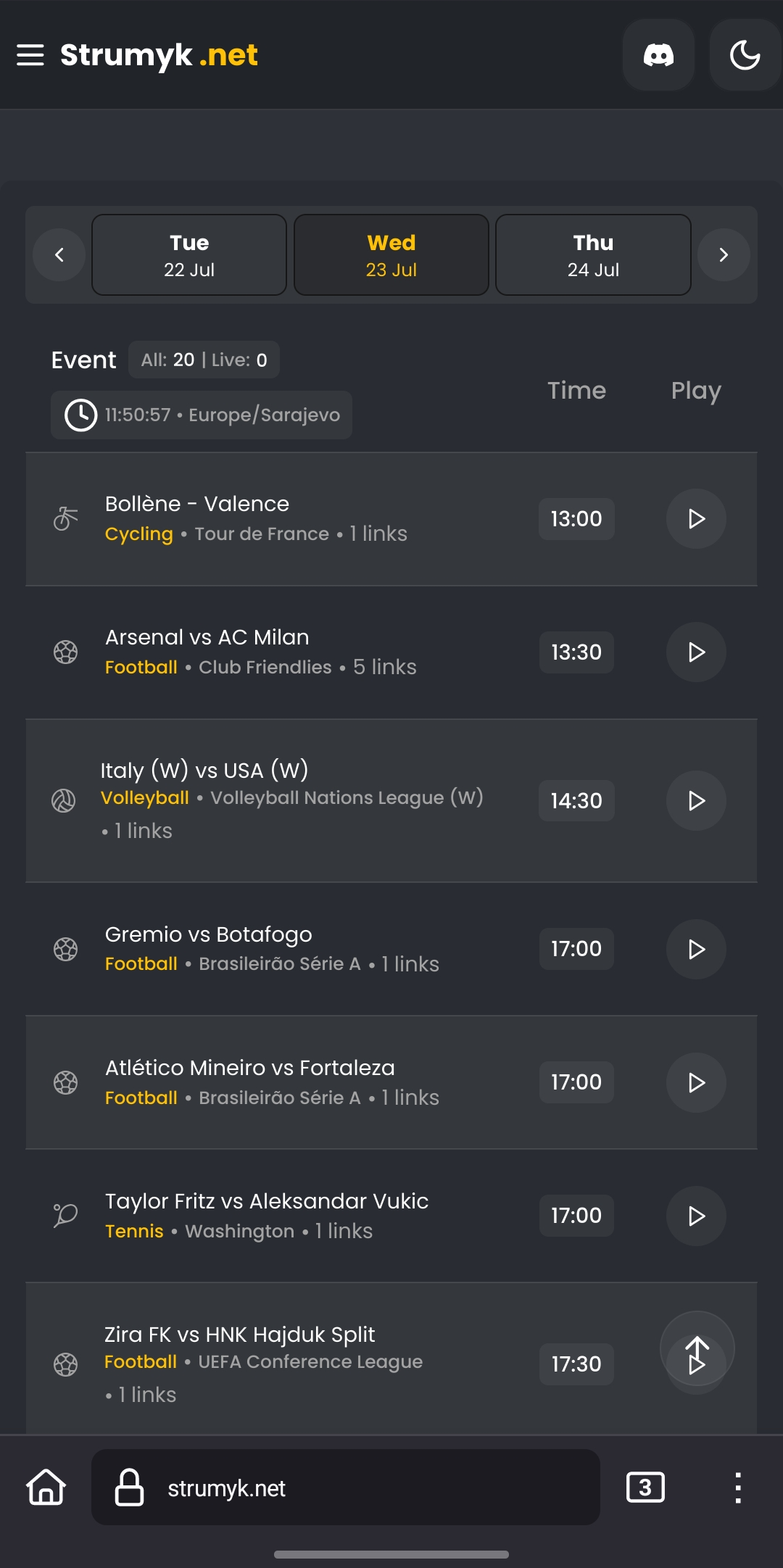Select the Tue 22 Jul tab
The height and width of the screenshot is (1568, 783).
(189, 255)
